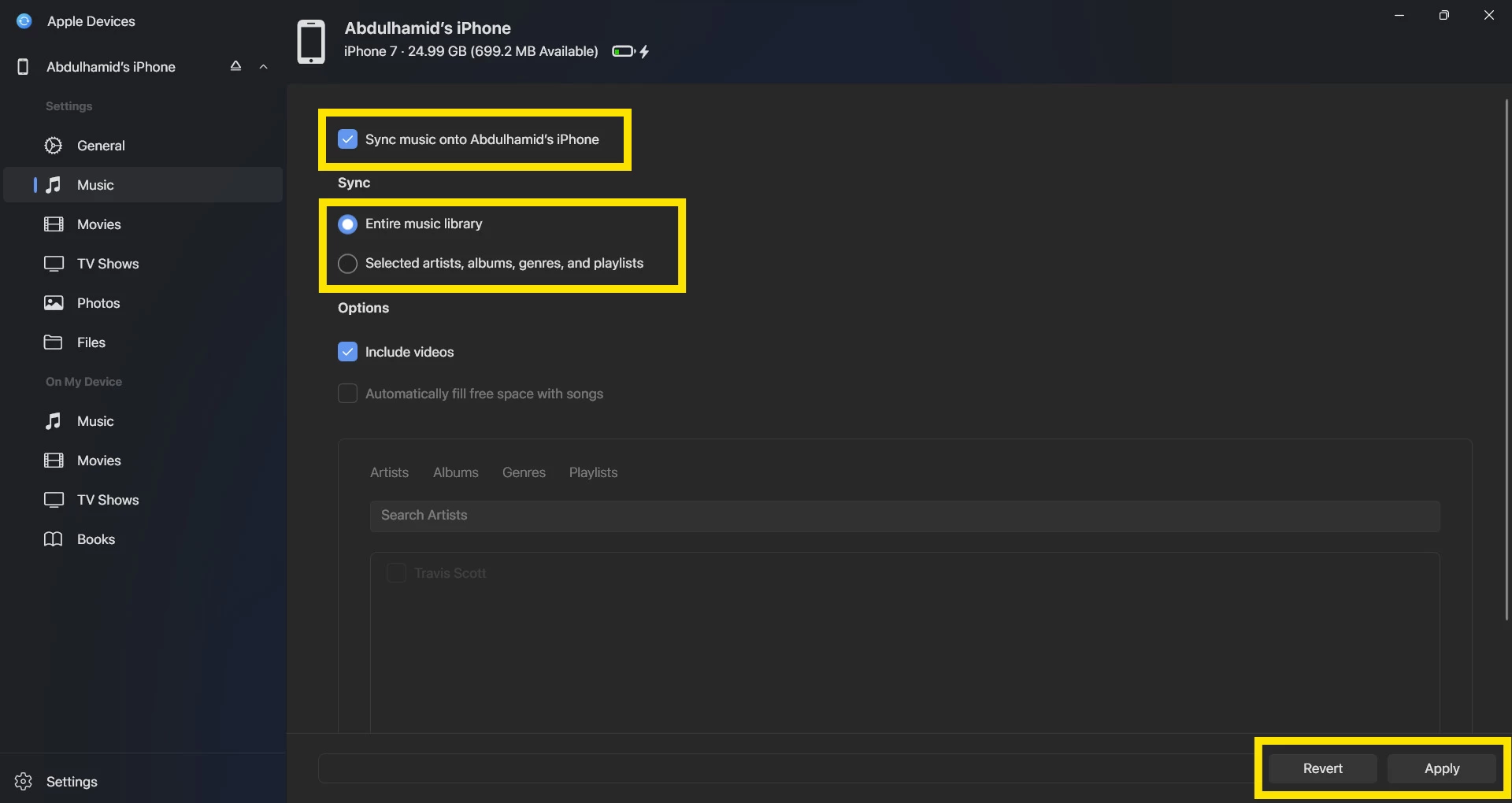The image size is (1512, 803).
Task: Click the Revert button
Action: point(1323,768)
